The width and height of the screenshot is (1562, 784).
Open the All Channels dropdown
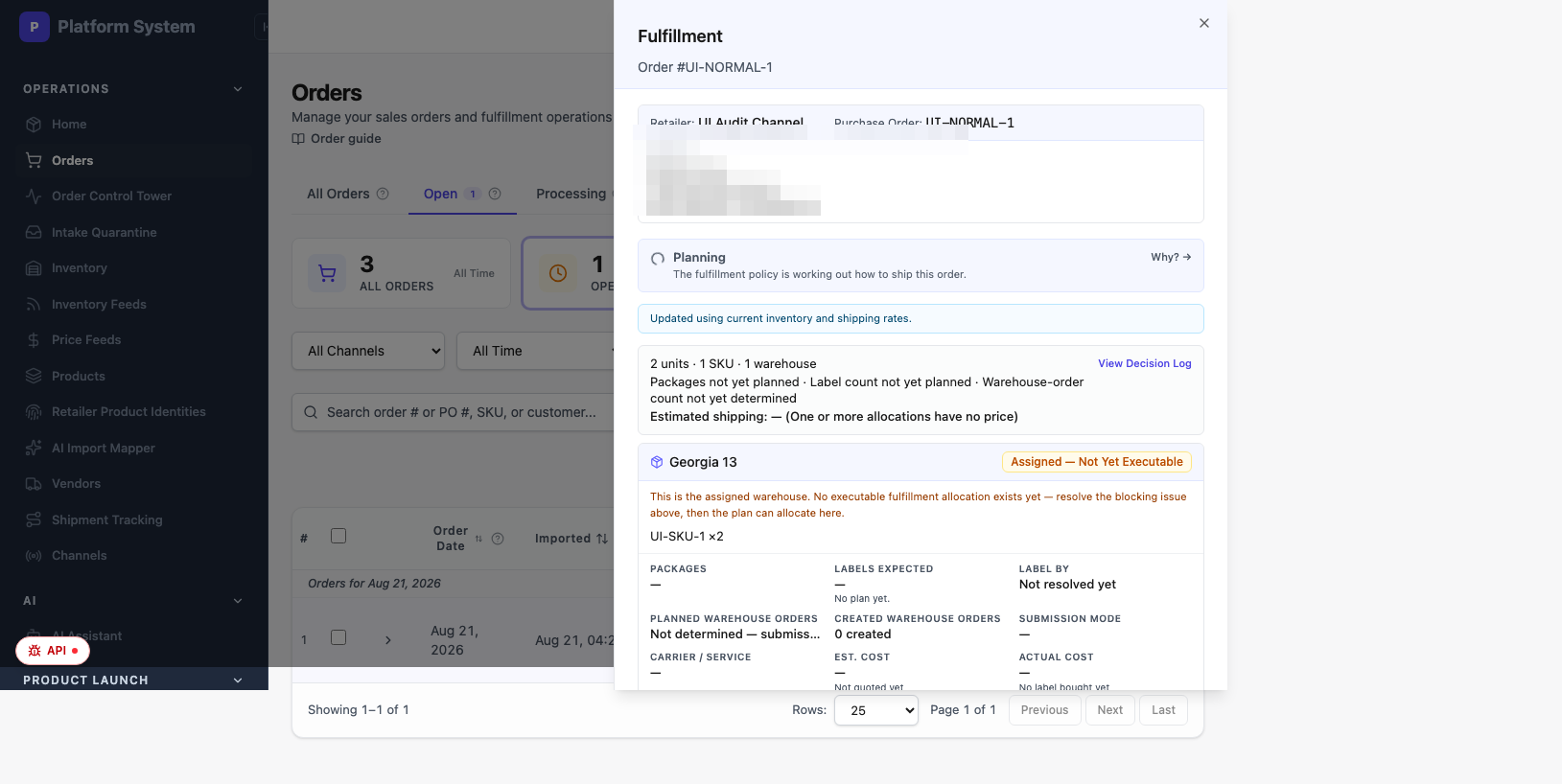point(368,351)
